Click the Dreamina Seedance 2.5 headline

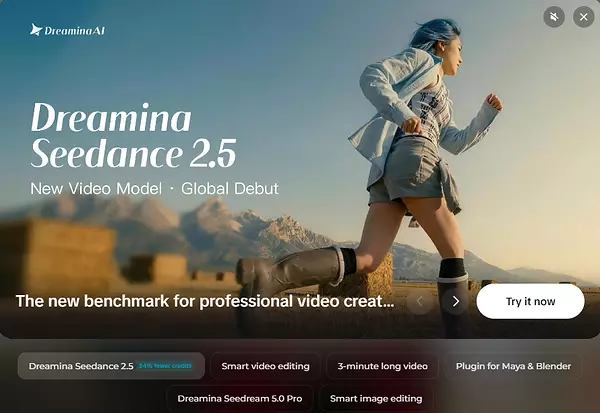[x=133, y=135]
